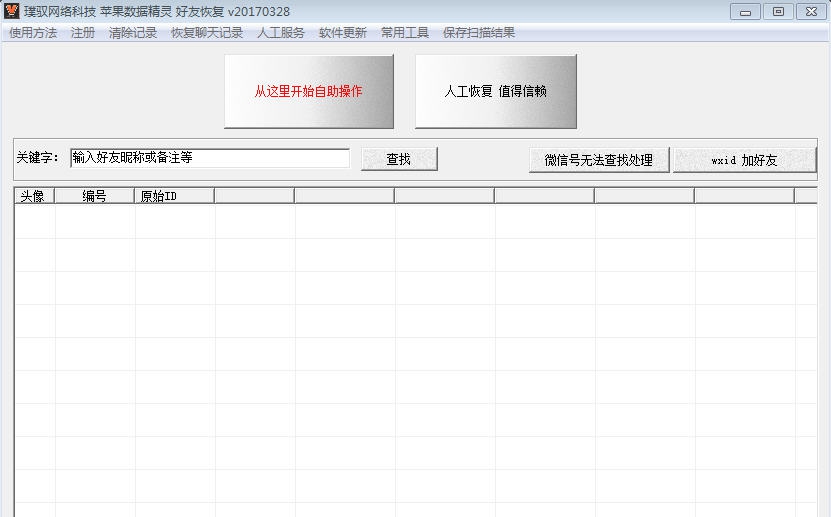Minimize the application window
The image size is (831, 517).
pos(745,12)
